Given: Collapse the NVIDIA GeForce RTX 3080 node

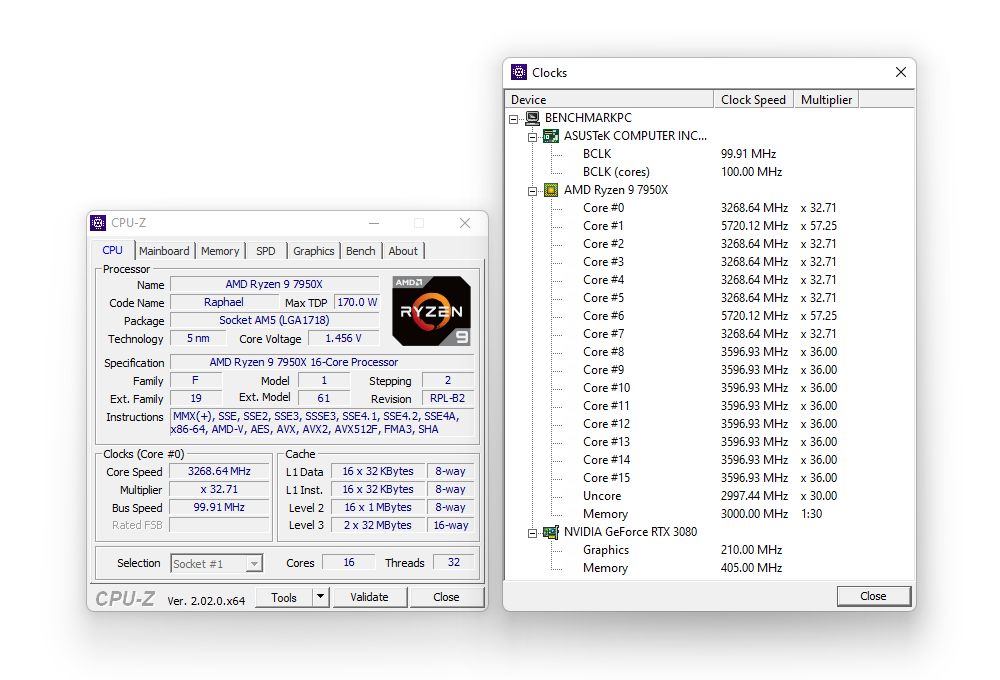Looking at the screenshot, I should 533,533.
